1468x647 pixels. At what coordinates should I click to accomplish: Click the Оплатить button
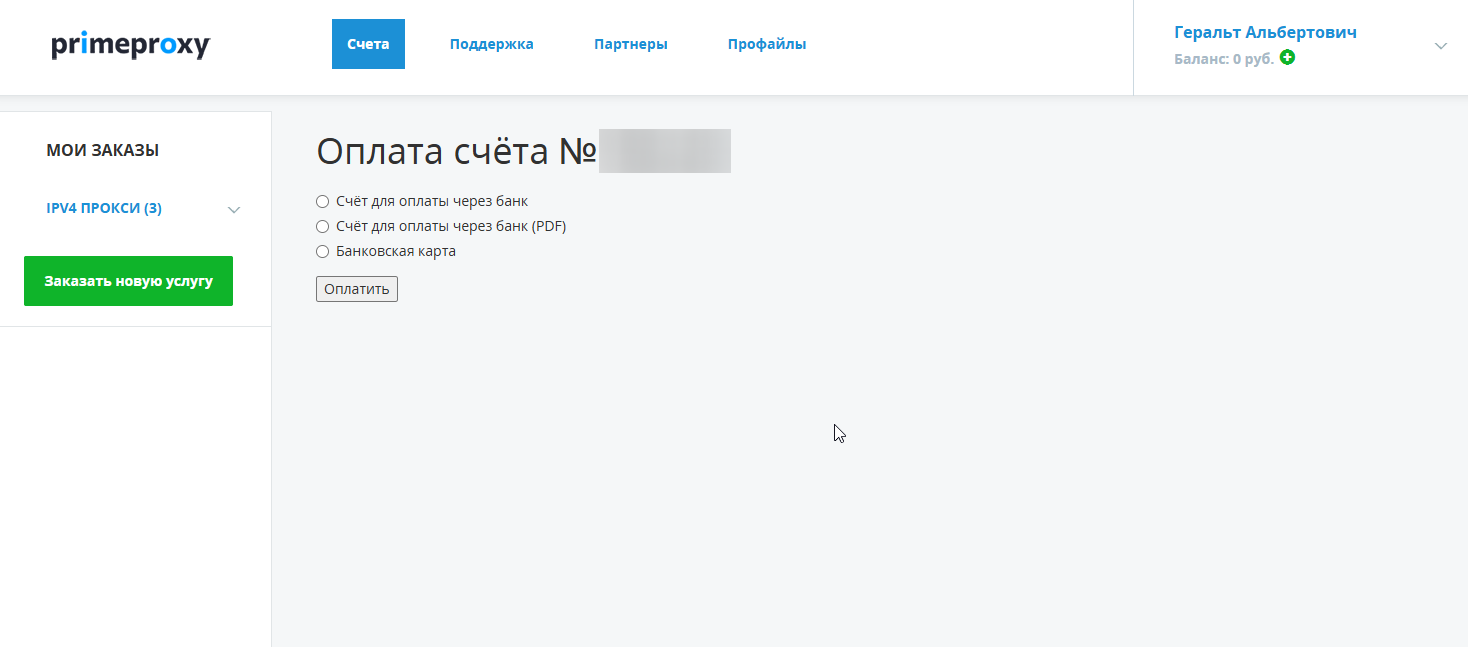(x=357, y=289)
